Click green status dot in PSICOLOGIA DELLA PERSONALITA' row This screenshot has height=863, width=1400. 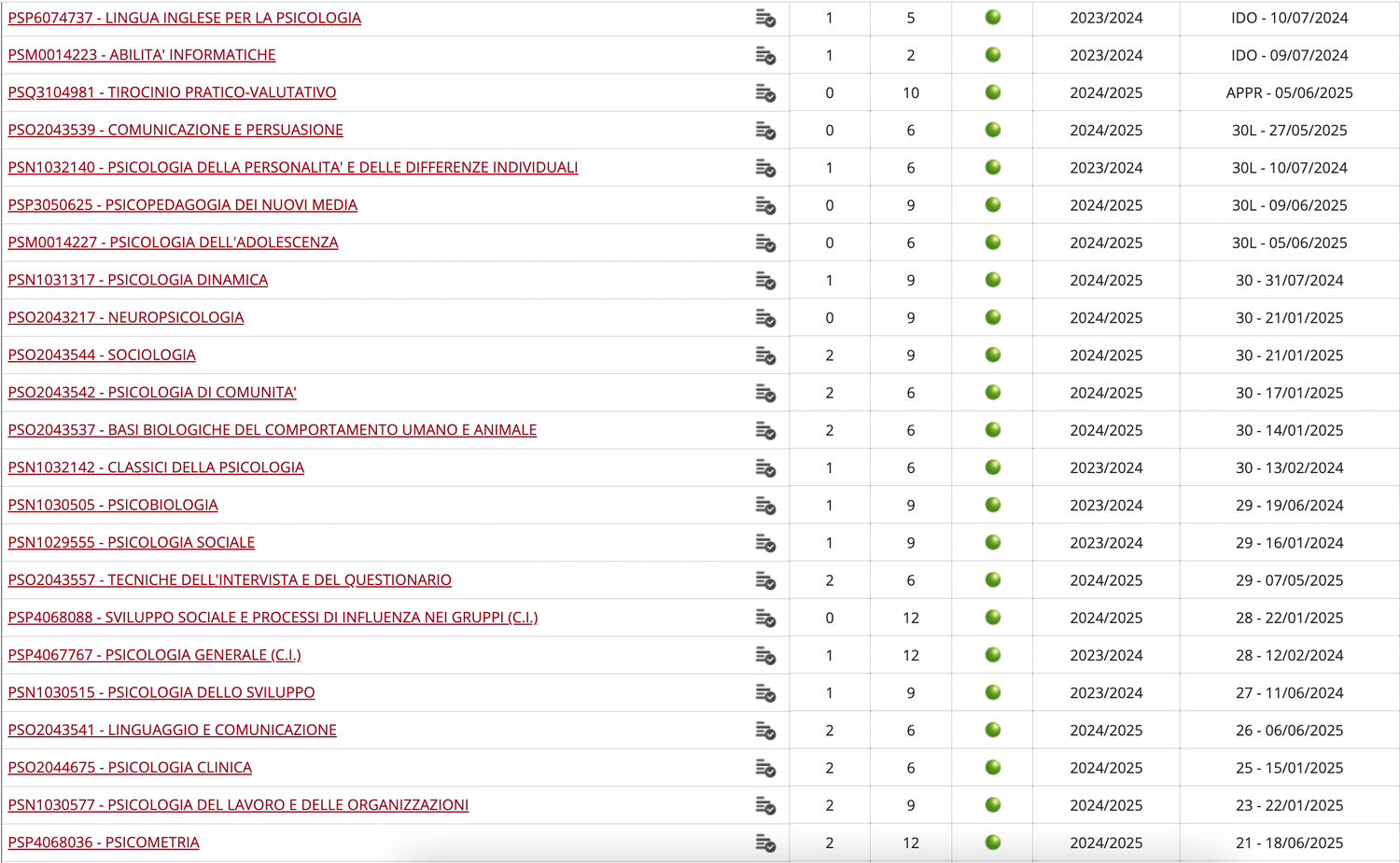993,167
